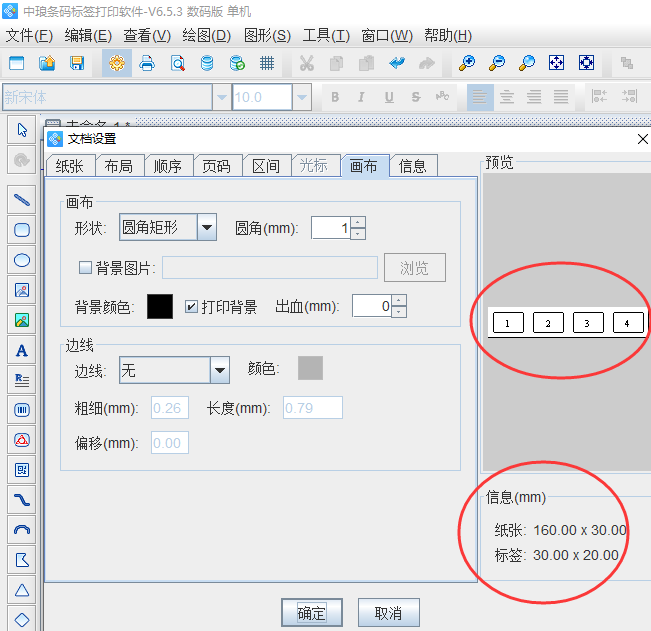651x631 pixels.
Task: Uncheck the 打印背景 checkbox
Action: 191,306
